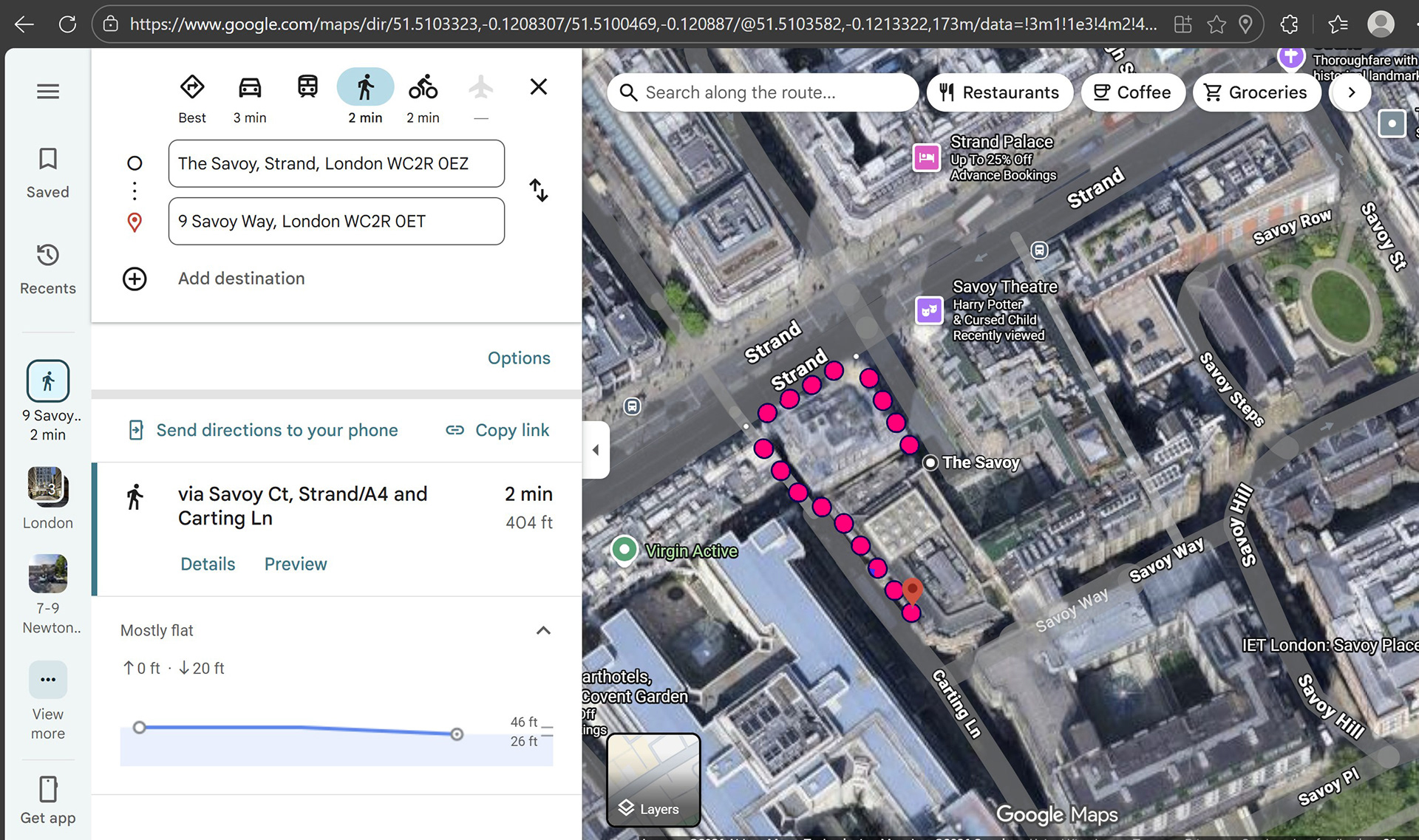
Task: Filter by Coffee along the route
Action: [1133, 93]
